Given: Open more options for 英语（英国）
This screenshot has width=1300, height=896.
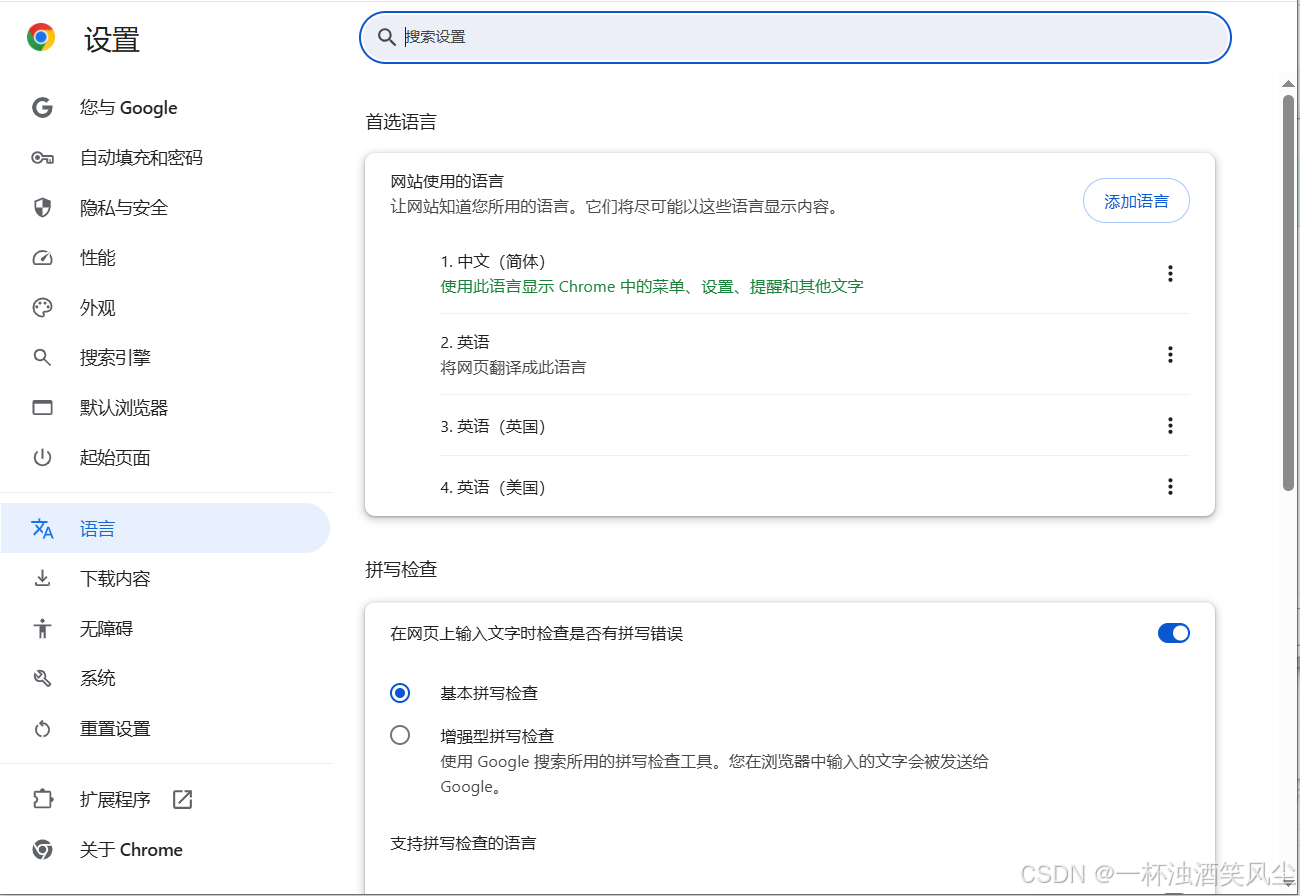Looking at the screenshot, I should click(1170, 426).
